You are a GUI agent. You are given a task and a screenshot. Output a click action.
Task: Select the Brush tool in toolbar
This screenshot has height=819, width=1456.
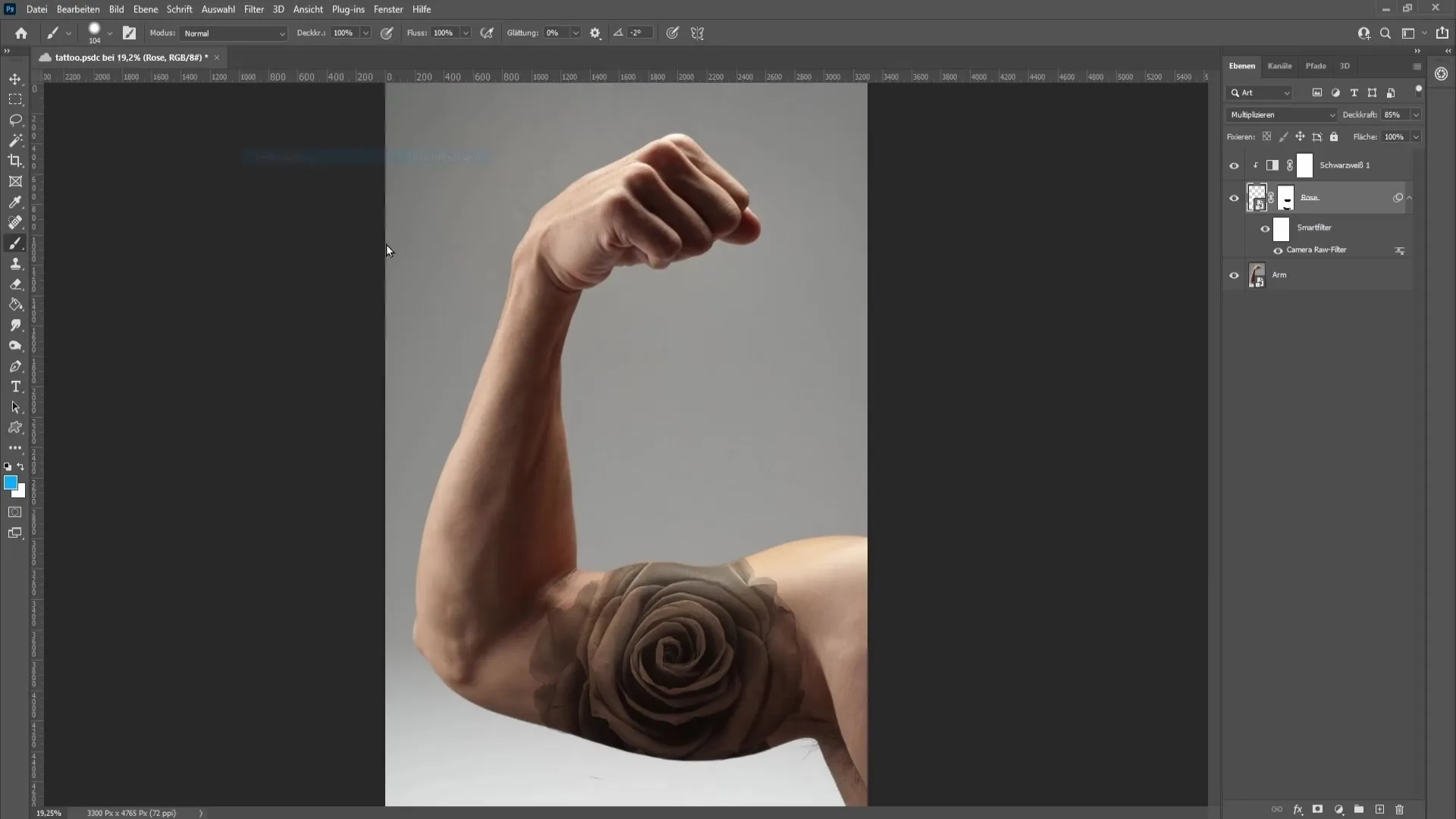tap(15, 243)
